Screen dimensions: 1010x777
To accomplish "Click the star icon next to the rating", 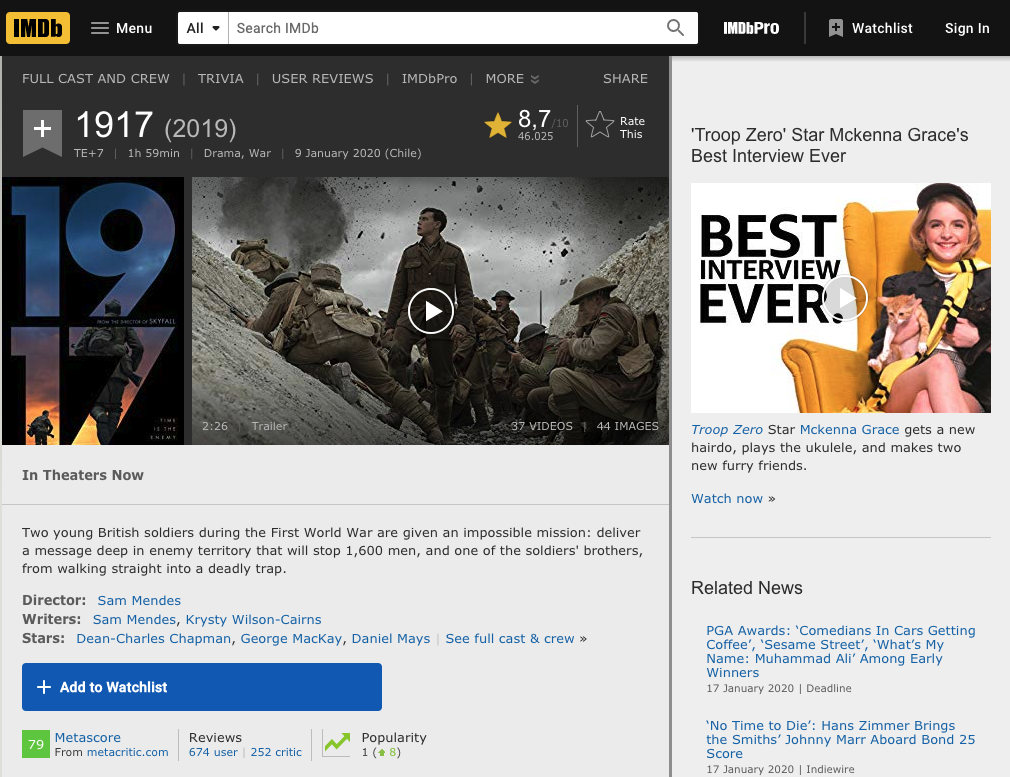I will pyautogui.click(x=497, y=122).
